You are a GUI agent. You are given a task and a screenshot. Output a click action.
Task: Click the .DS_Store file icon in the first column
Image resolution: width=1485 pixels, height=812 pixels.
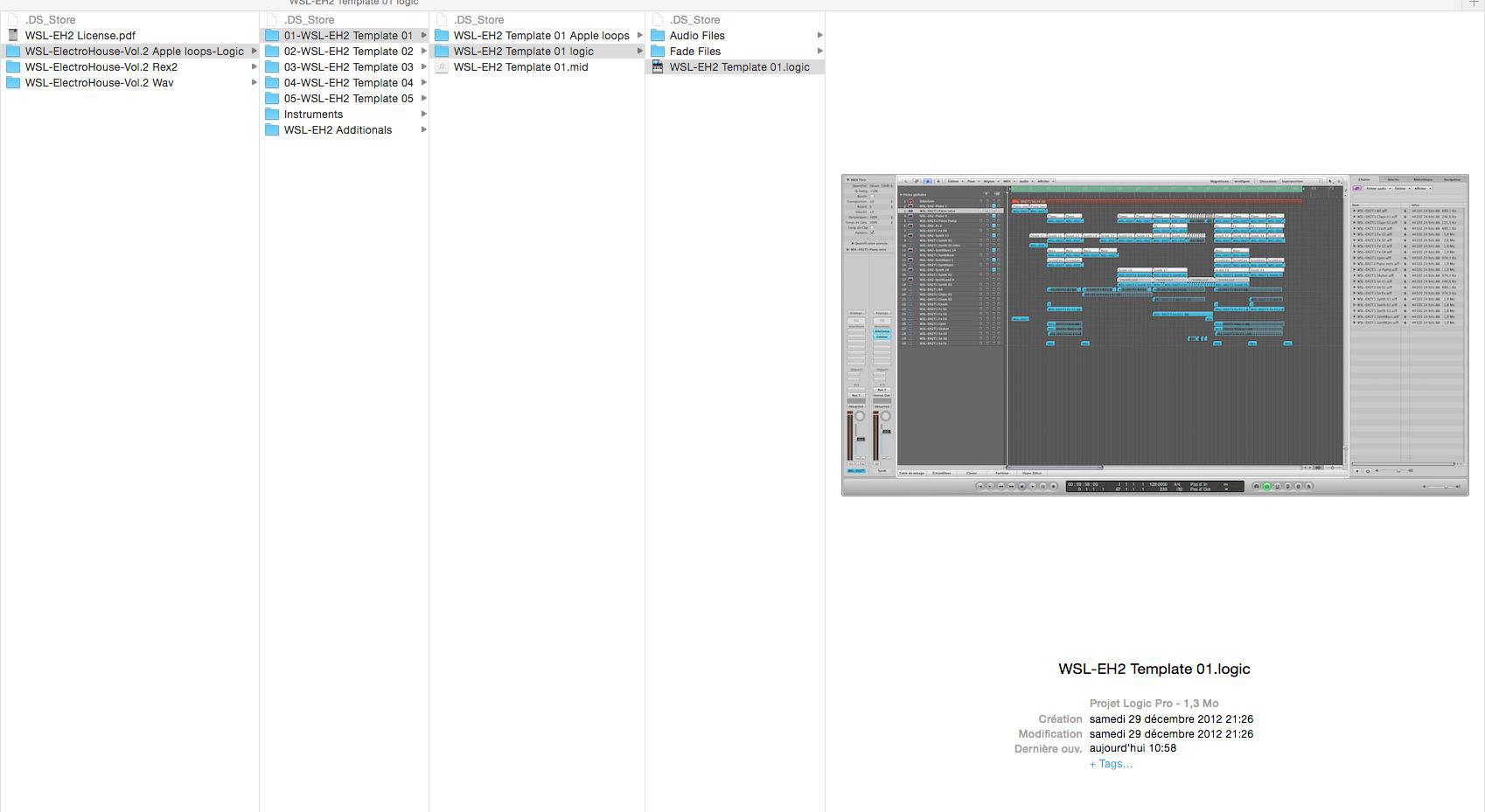coord(13,20)
